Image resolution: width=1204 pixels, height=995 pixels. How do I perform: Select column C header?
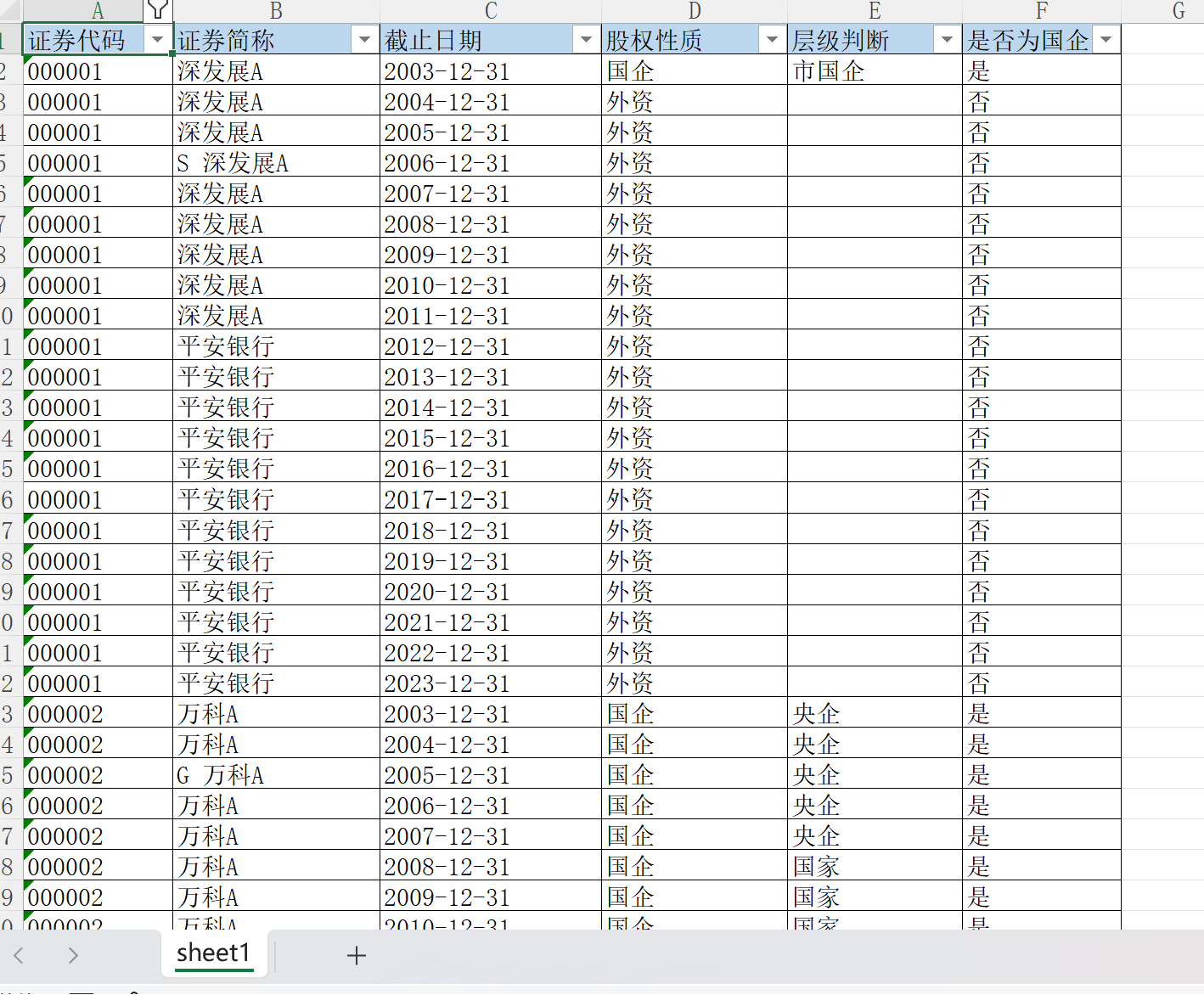click(491, 11)
